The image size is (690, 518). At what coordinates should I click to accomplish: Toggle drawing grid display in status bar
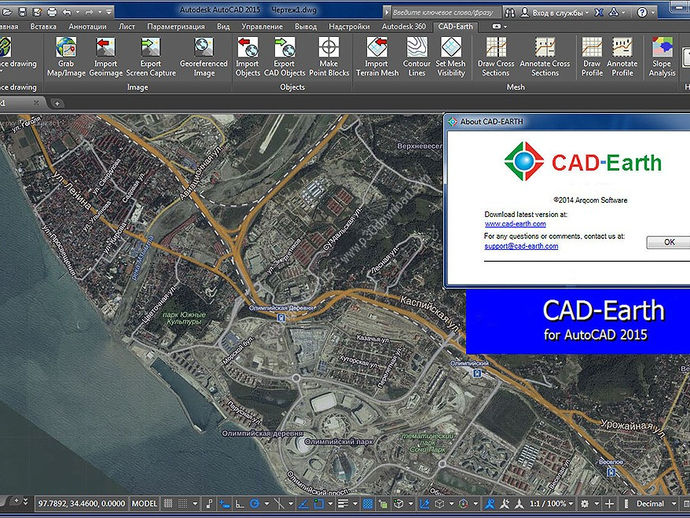pos(168,503)
